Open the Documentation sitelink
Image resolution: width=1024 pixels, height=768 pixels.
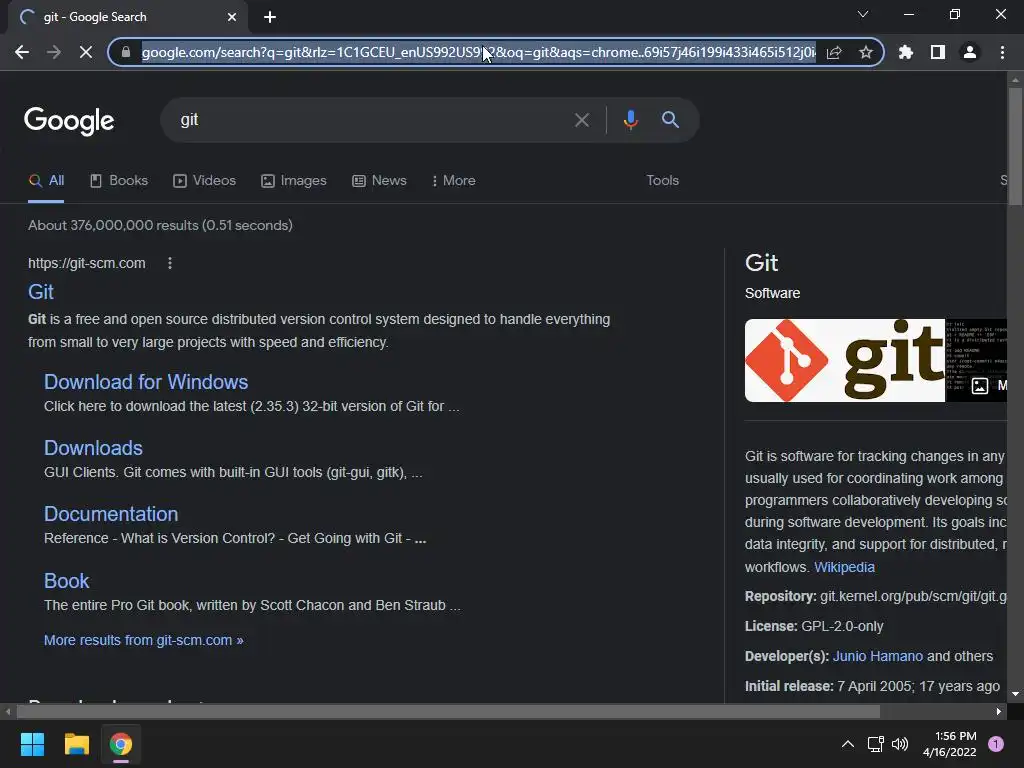point(110,514)
